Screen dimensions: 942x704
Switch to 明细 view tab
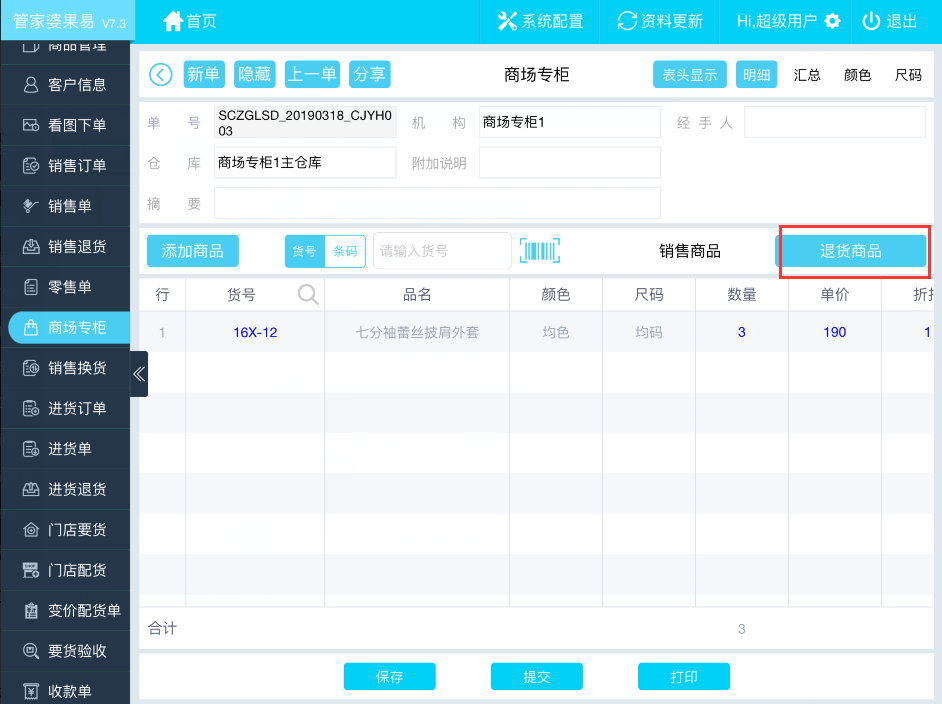coord(756,74)
